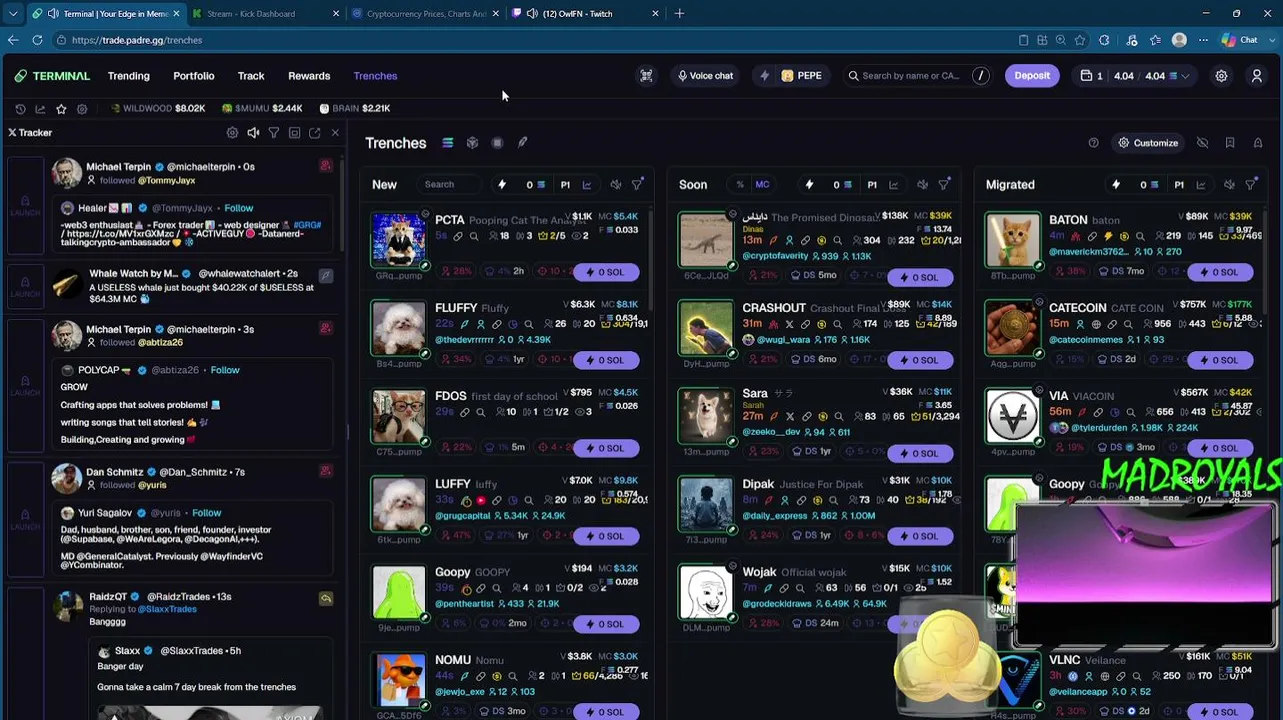Open the Trending tab
Image resolution: width=1283 pixels, height=720 pixels.
click(x=129, y=76)
